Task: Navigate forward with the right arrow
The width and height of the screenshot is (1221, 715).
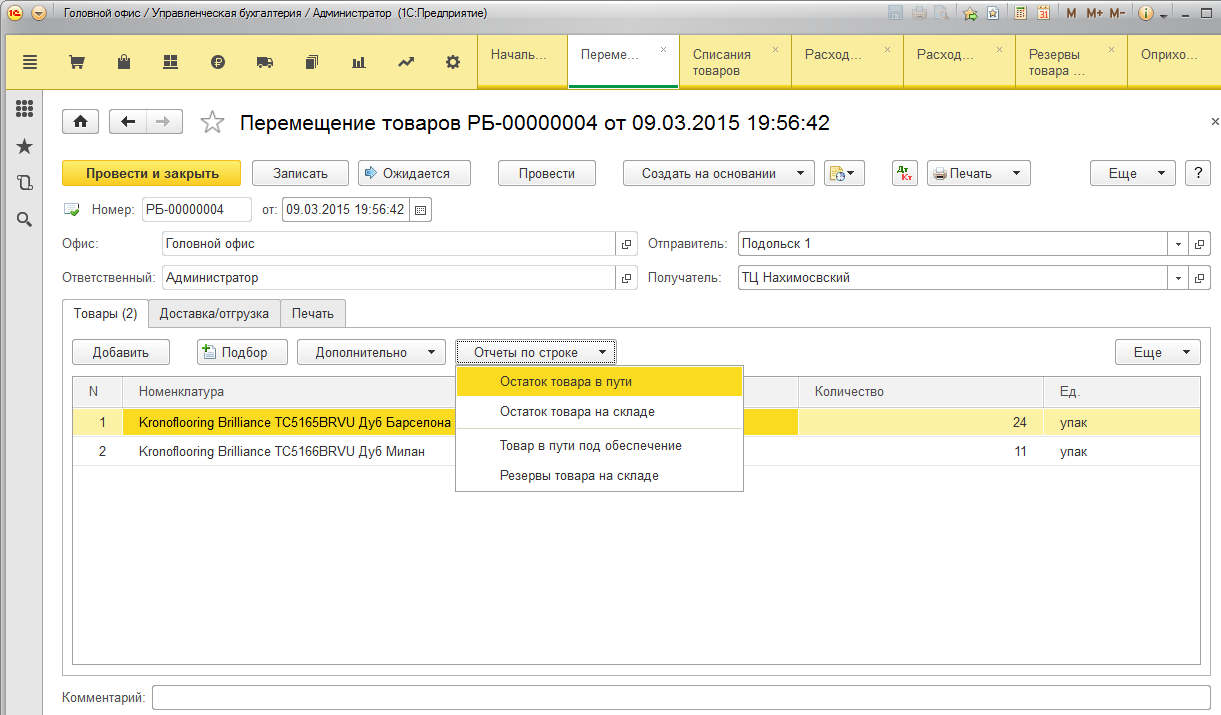Action: (x=164, y=122)
